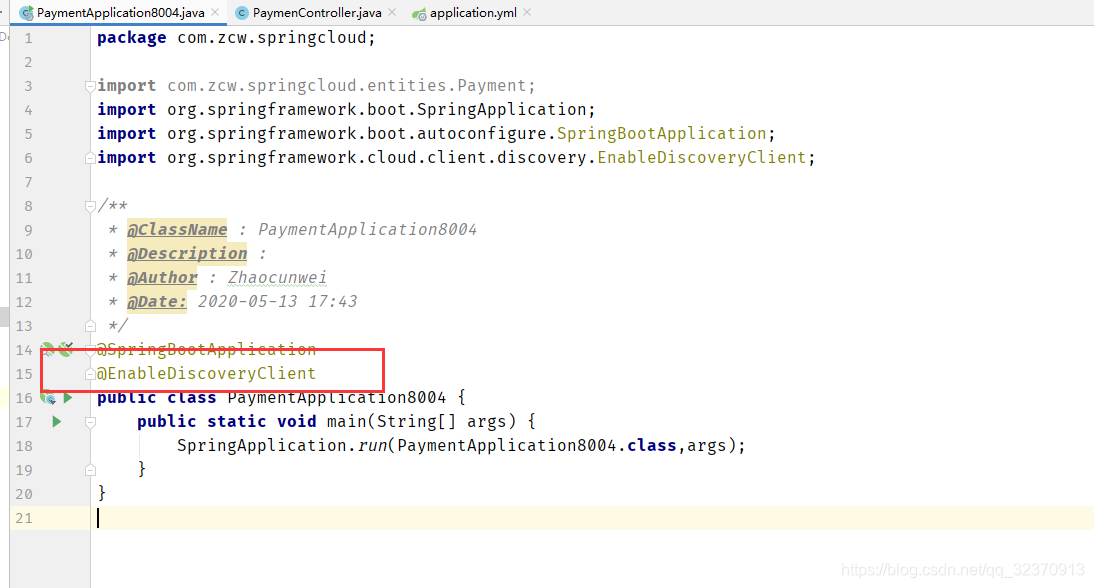Click the @EnableDiscoveryClient annotation on line 15
This screenshot has width=1094, height=588.
coord(207,373)
